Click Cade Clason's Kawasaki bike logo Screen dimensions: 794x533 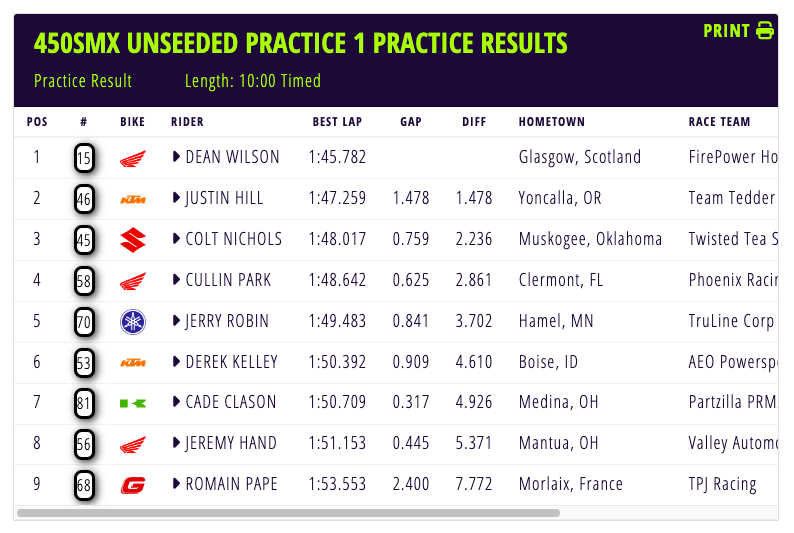tap(133, 403)
